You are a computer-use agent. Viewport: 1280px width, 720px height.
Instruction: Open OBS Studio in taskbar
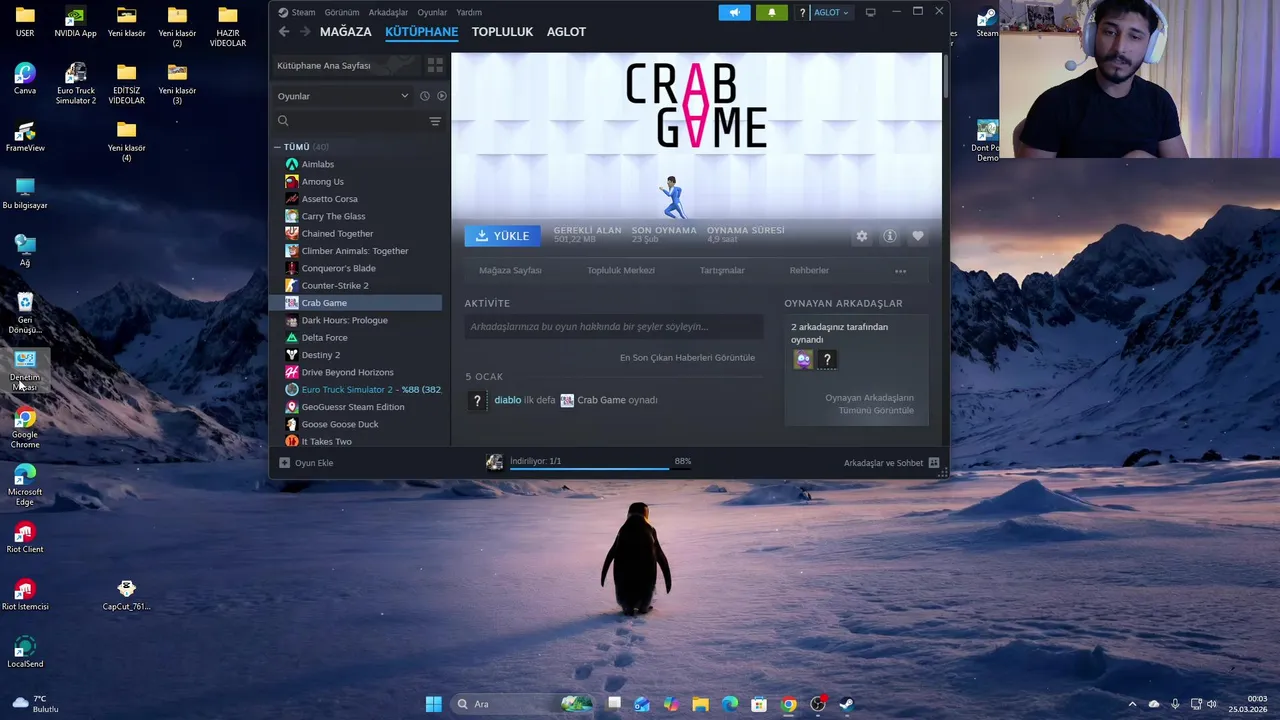point(818,704)
